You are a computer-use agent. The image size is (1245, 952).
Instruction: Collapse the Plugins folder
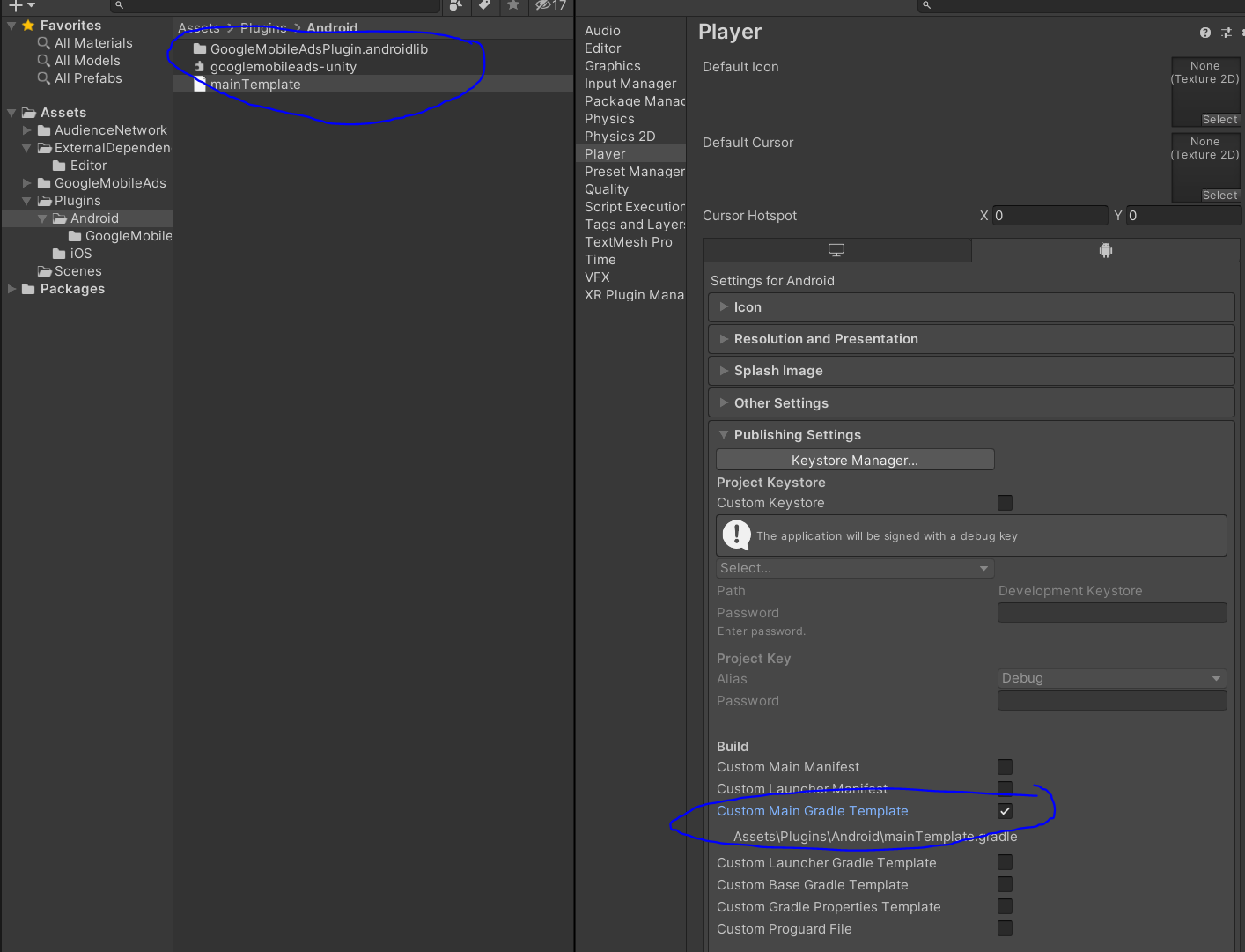coord(26,201)
